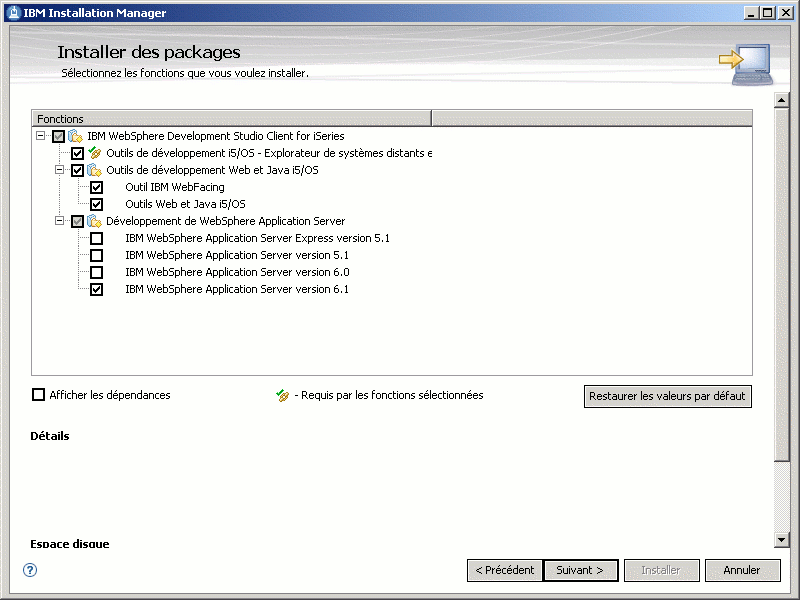Click the Détails section heading
800x600 pixels.
(x=50, y=436)
